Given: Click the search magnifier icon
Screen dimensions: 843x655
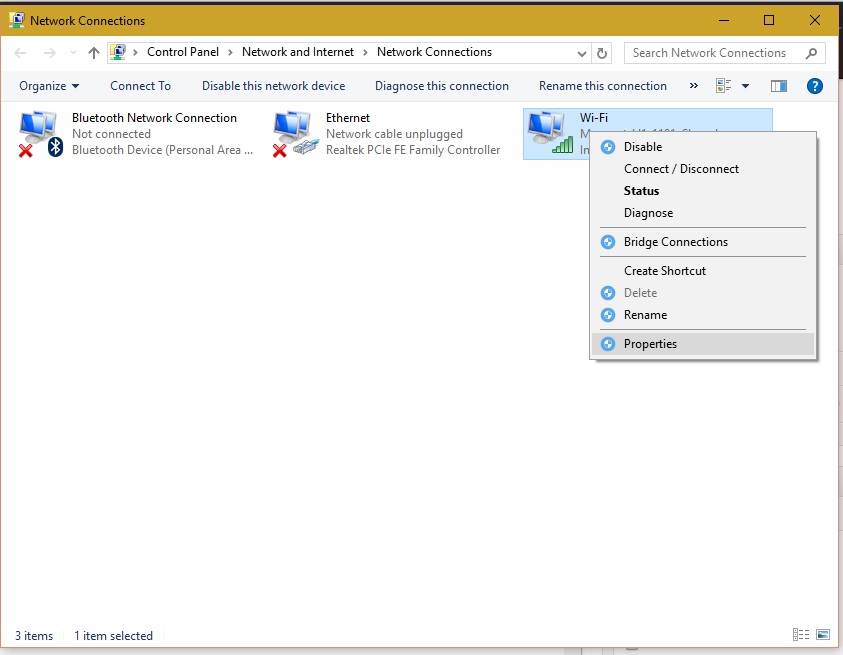Looking at the screenshot, I should tap(811, 53).
